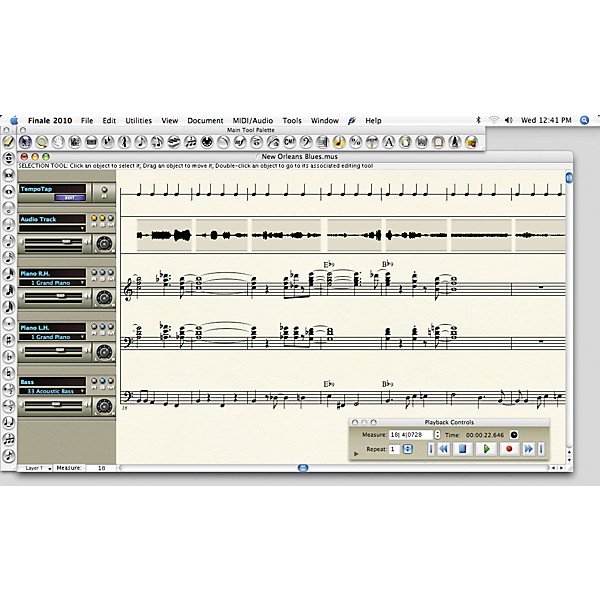Screen dimensions: 600x600
Task: Toggle Audio Track record button
Action: point(94,218)
